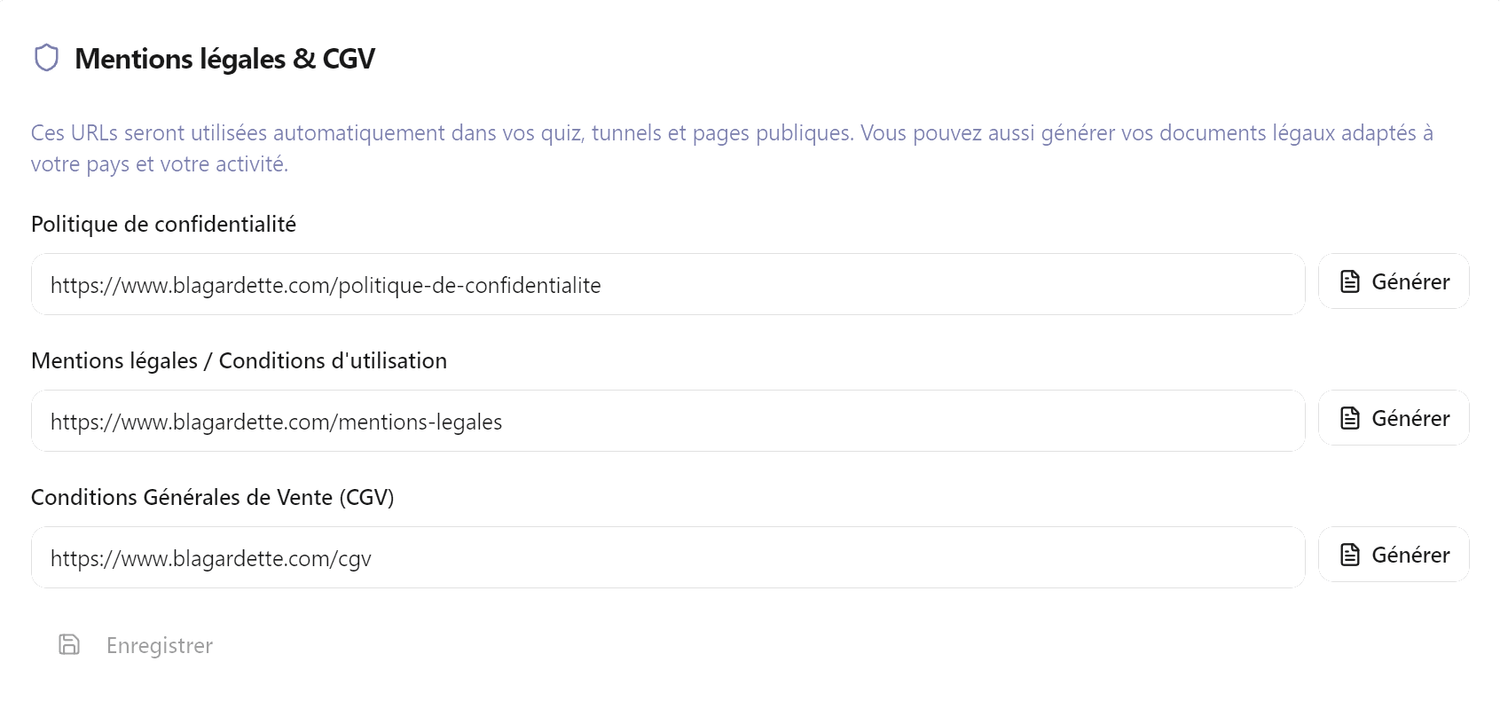The width and height of the screenshot is (1500, 703).
Task: Generate the Mentions légales / Conditions d'utilisation document
Action: click(1393, 418)
